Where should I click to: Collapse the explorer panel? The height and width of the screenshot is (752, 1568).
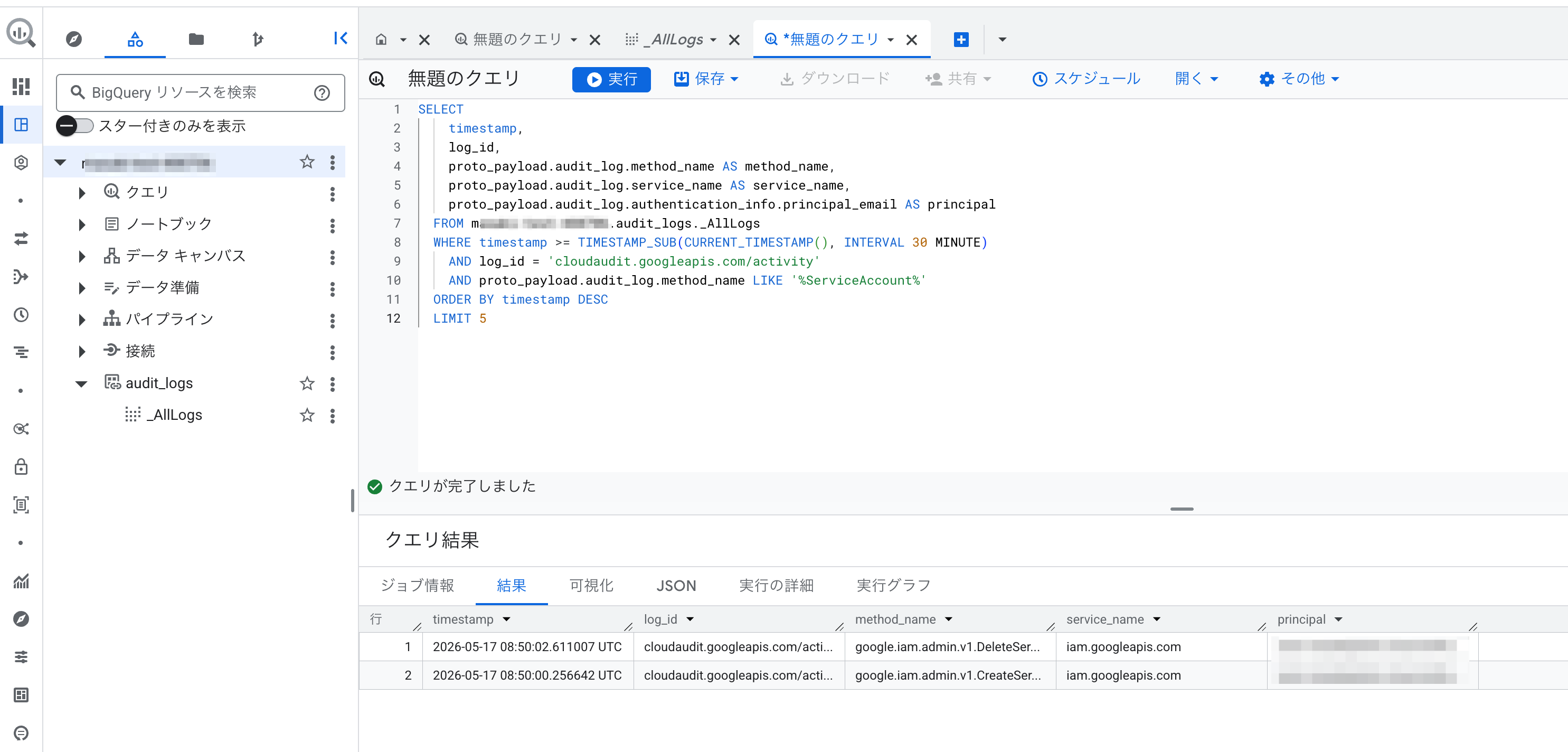pos(340,39)
